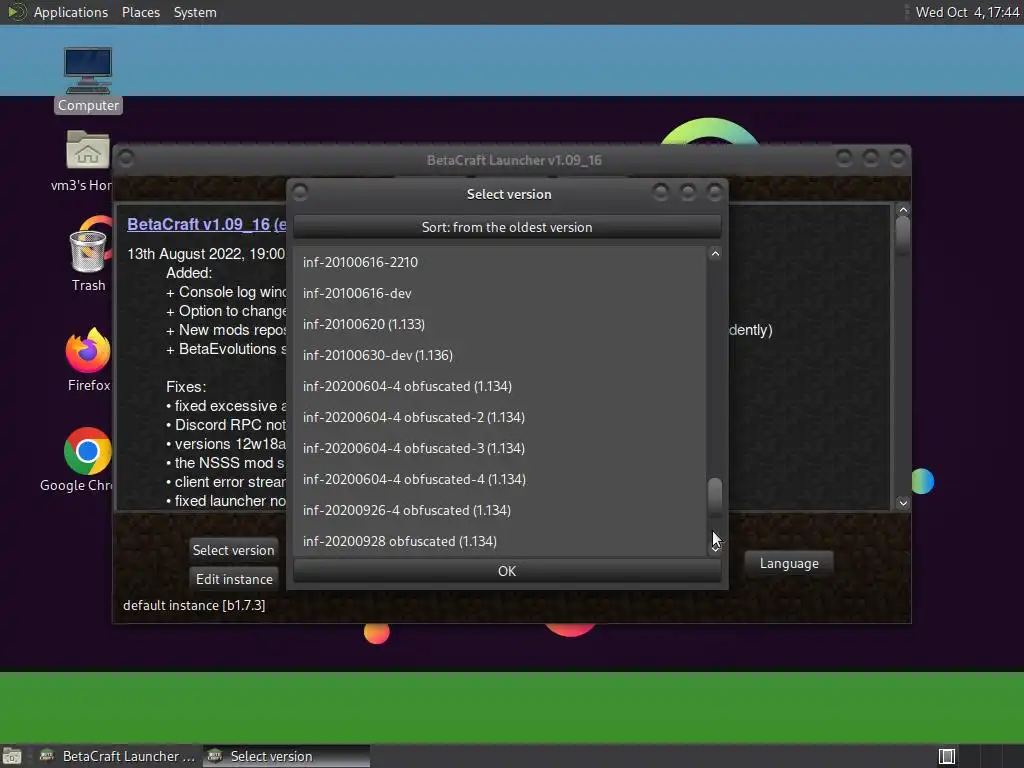Toggle sort order: from the oldest version
Screen dimensions: 1024x768
click(x=507, y=227)
